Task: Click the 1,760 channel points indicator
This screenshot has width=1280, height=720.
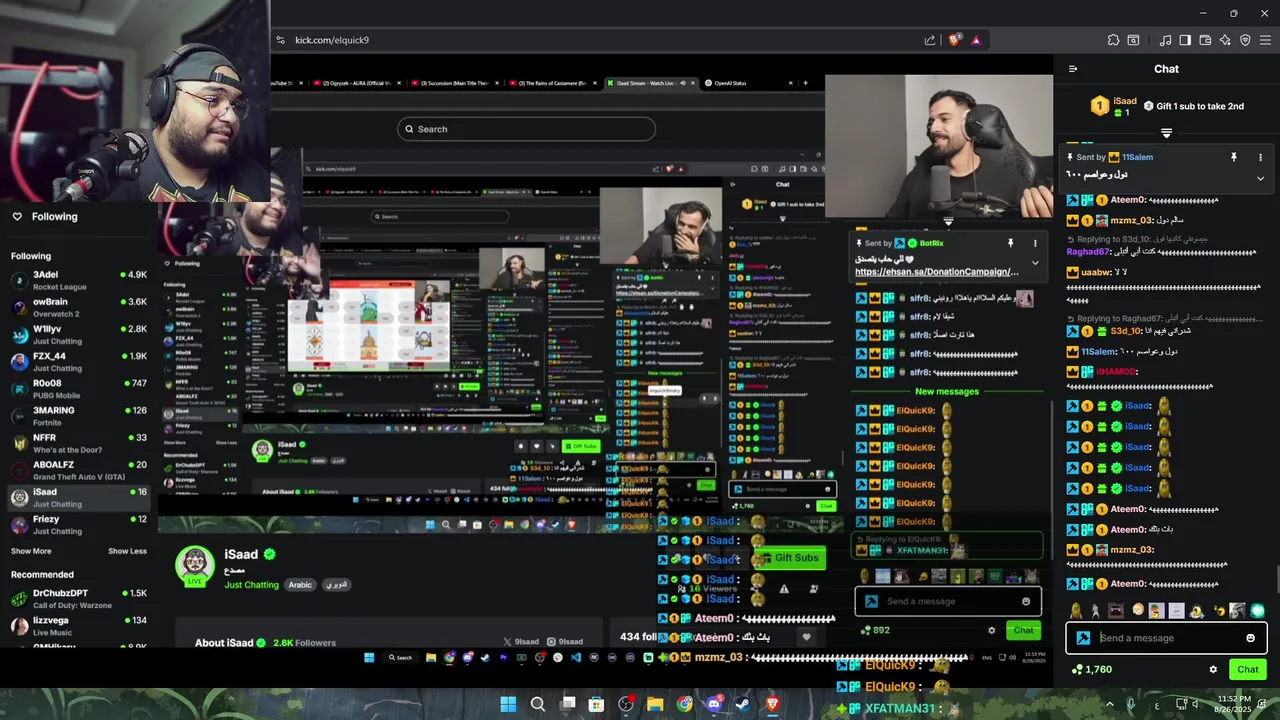Action: [1092, 669]
